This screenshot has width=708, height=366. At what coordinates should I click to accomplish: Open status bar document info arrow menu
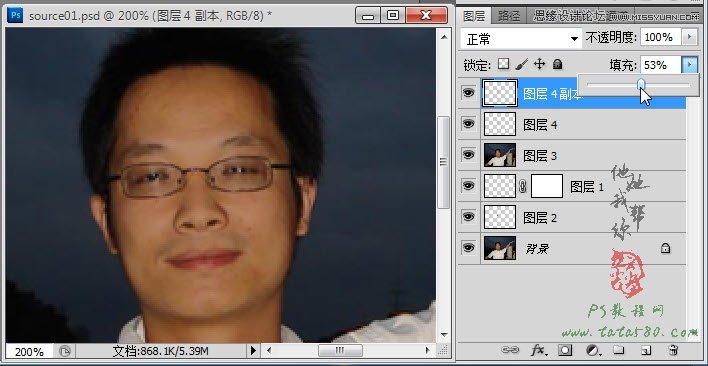253,350
